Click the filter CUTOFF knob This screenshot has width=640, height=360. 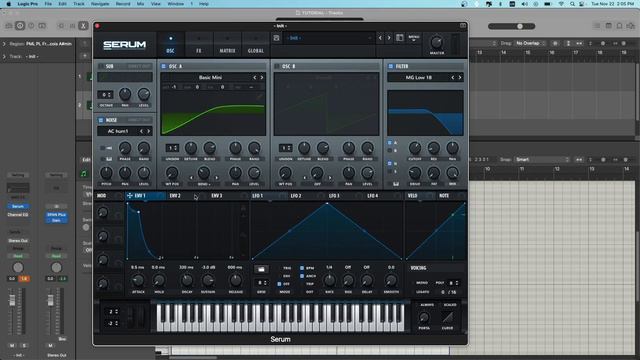pos(415,148)
